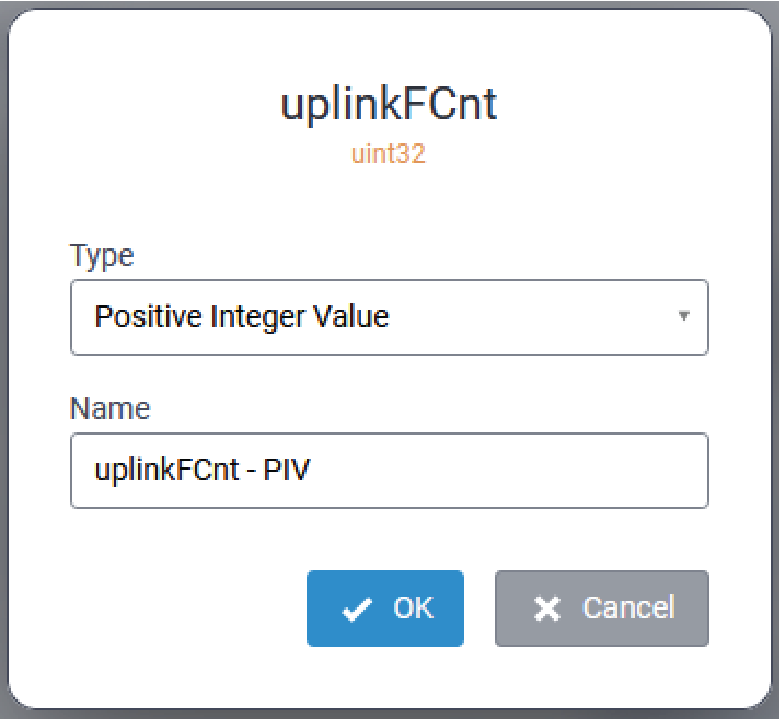This screenshot has width=780, height=720.
Task: Click the "Name" field label
Action: (x=110, y=408)
